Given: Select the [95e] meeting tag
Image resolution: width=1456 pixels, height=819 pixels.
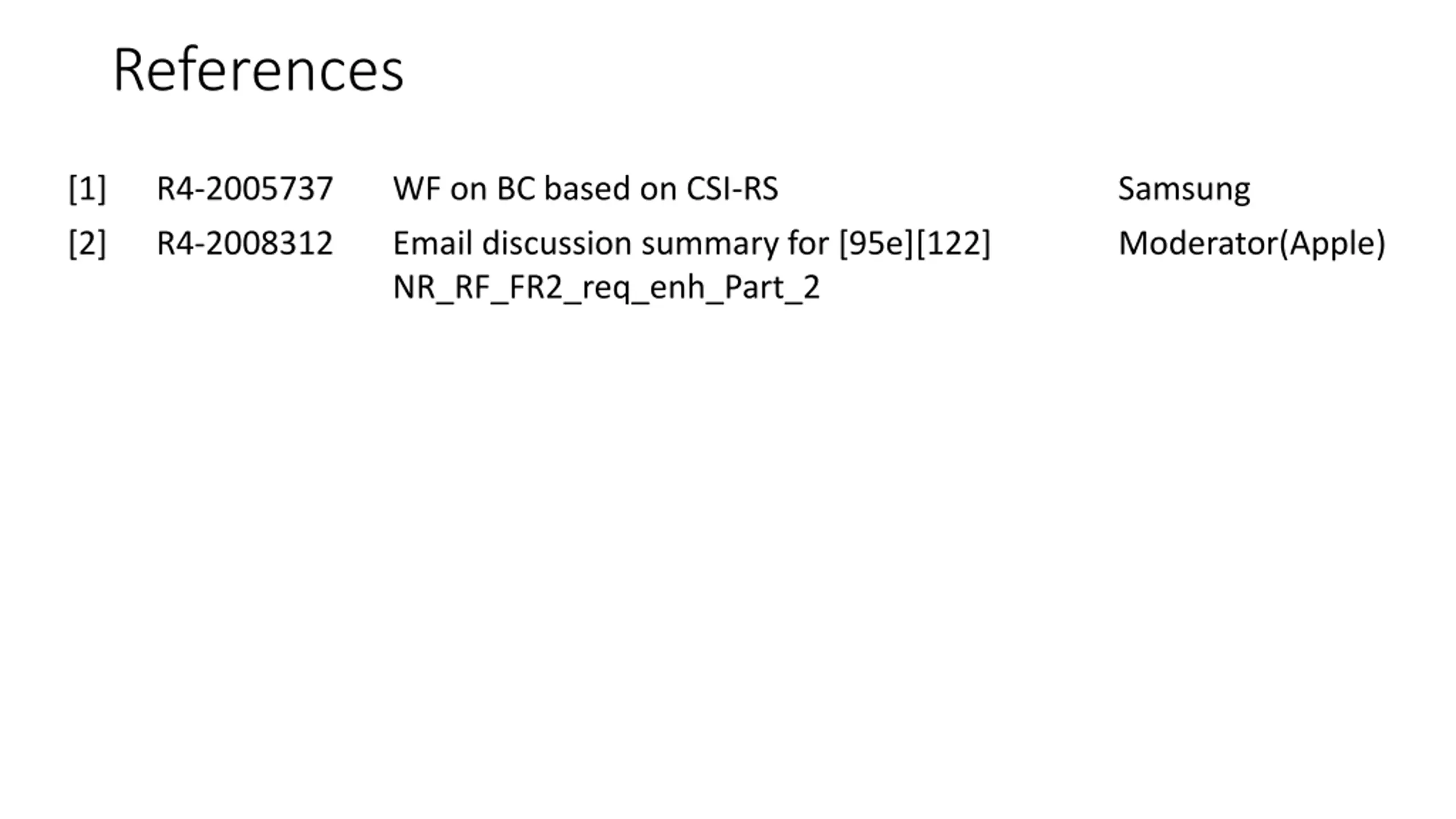Looking at the screenshot, I should tap(876, 243).
